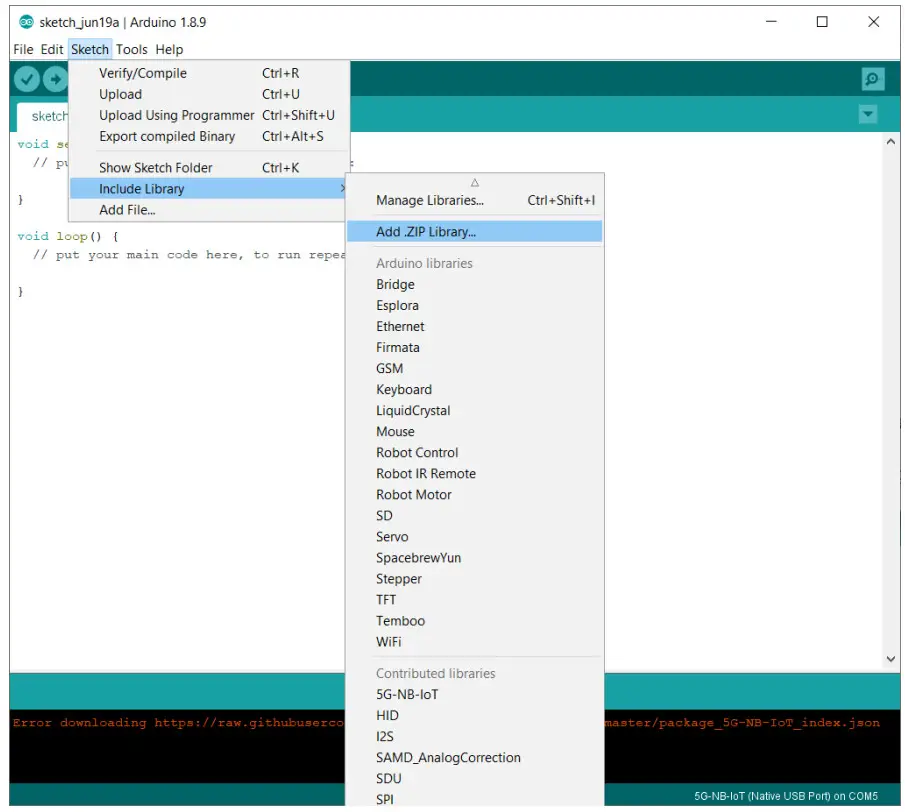
Task: Include the Servo library
Action: click(x=392, y=536)
